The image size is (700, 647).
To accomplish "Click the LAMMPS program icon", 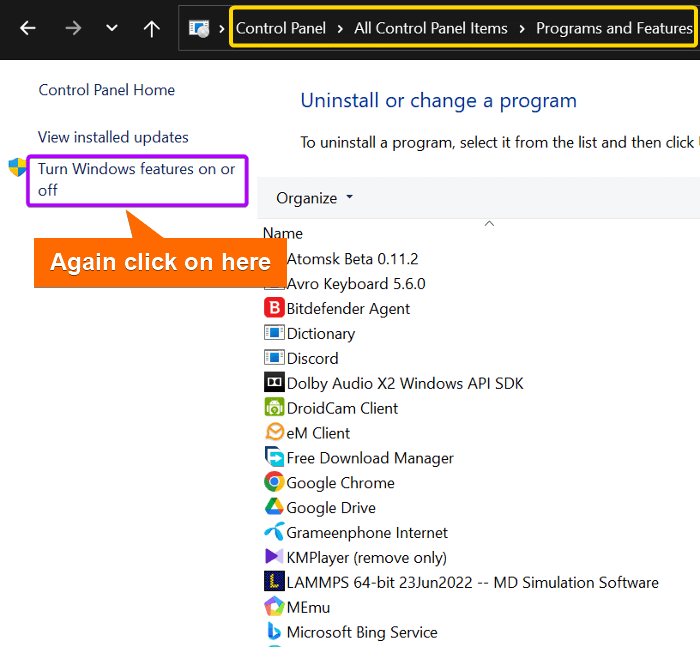I will pos(274,581).
